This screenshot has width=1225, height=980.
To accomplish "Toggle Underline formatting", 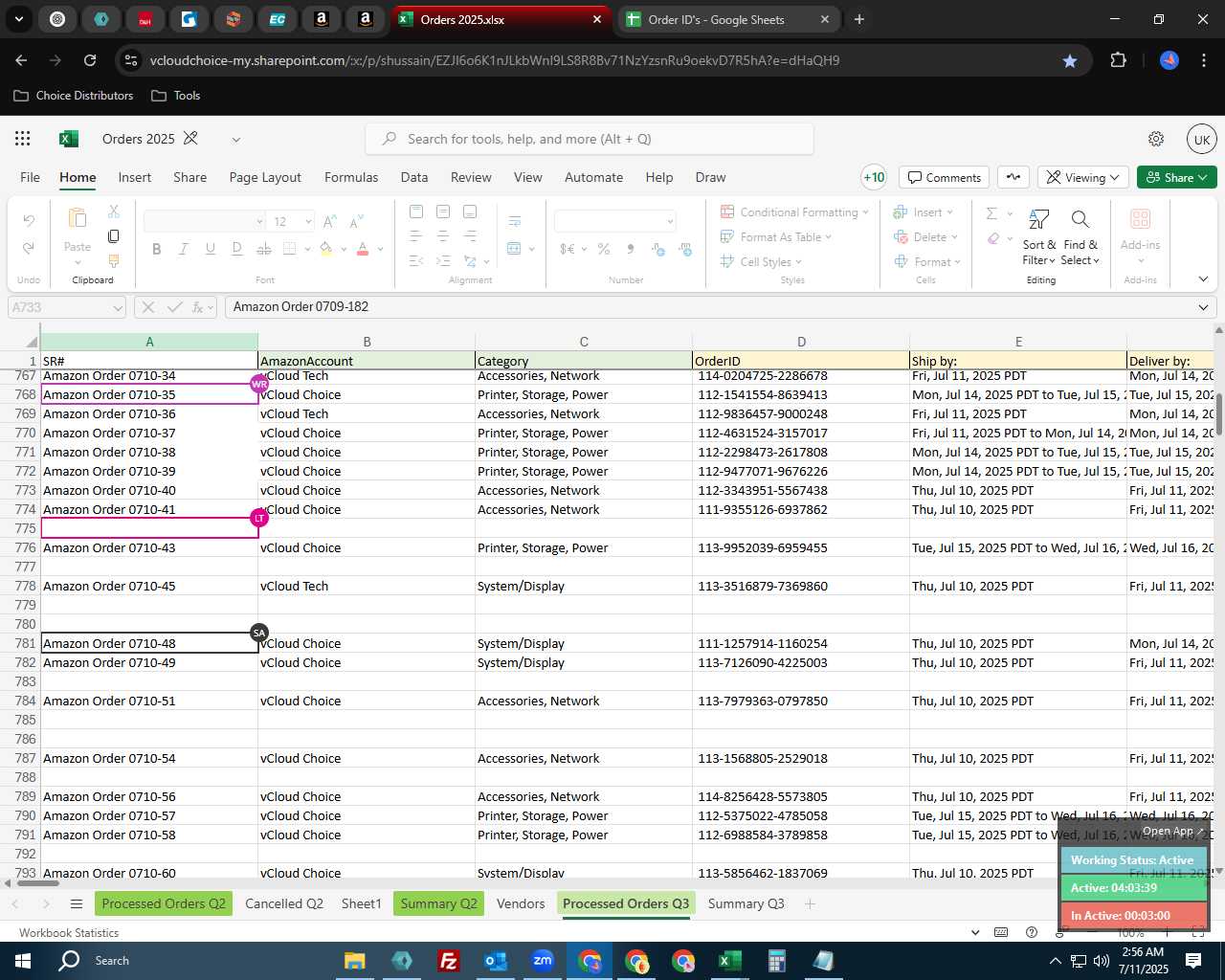I will [x=211, y=249].
